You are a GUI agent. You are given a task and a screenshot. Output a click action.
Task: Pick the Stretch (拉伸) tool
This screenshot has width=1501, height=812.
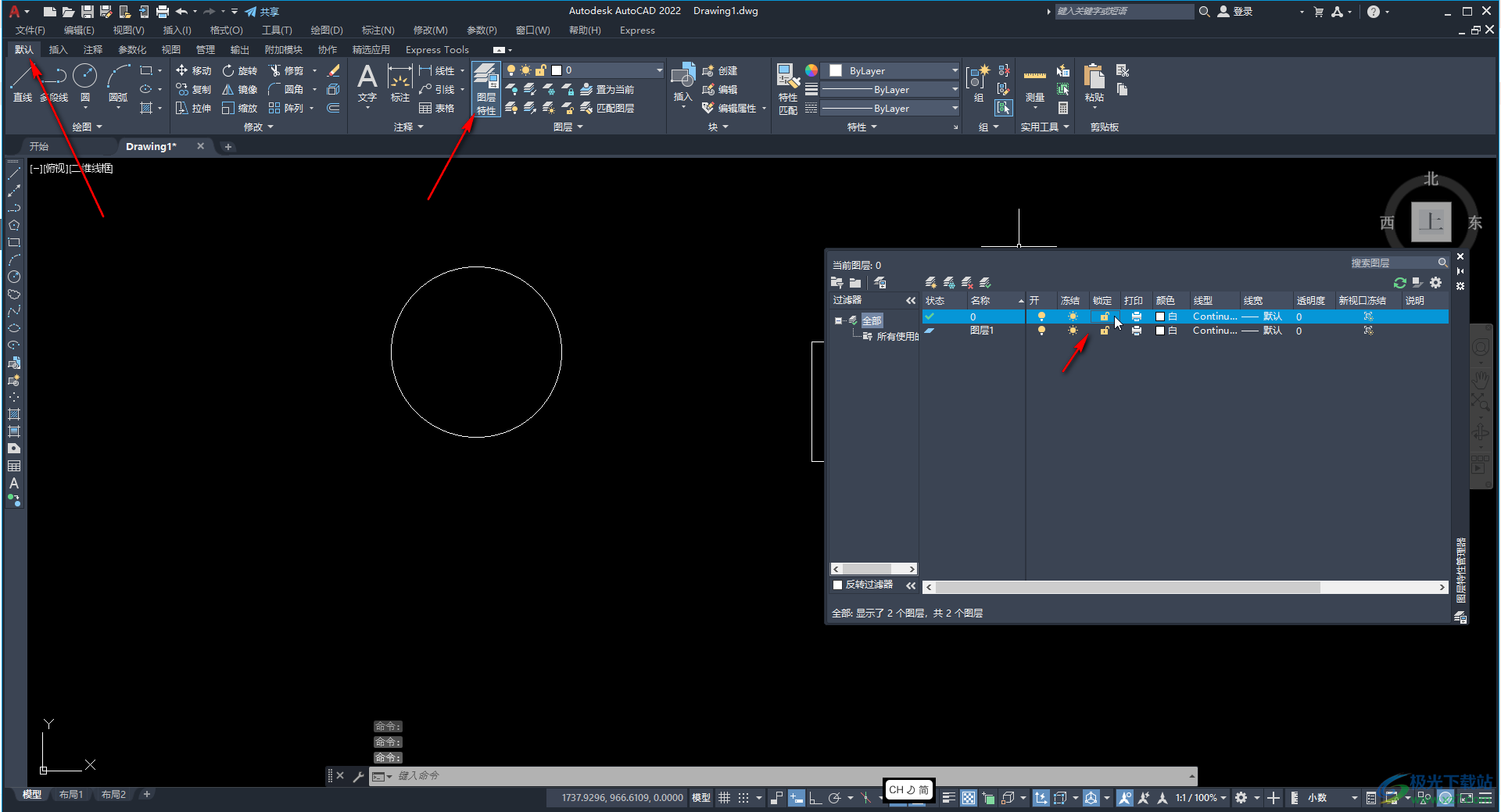pyautogui.click(x=193, y=108)
